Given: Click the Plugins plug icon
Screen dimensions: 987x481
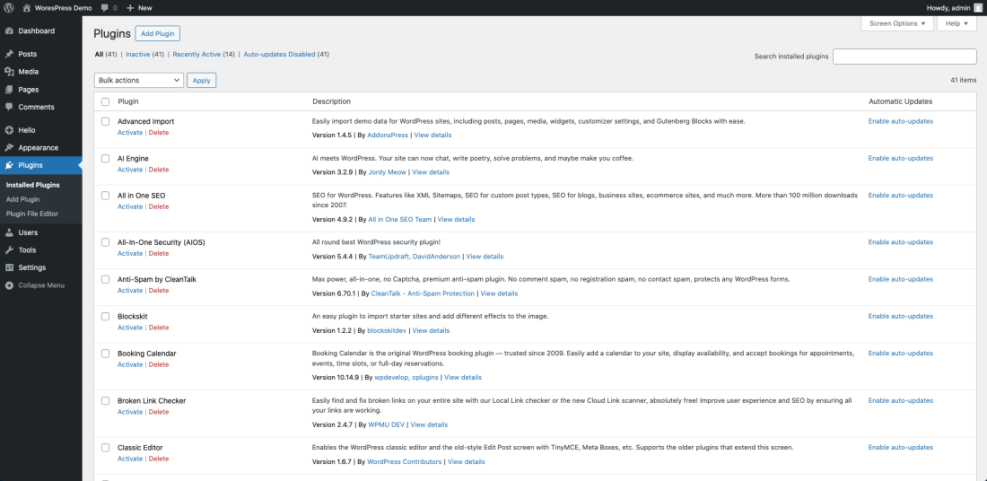Looking at the screenshot, I should [9, 166].
